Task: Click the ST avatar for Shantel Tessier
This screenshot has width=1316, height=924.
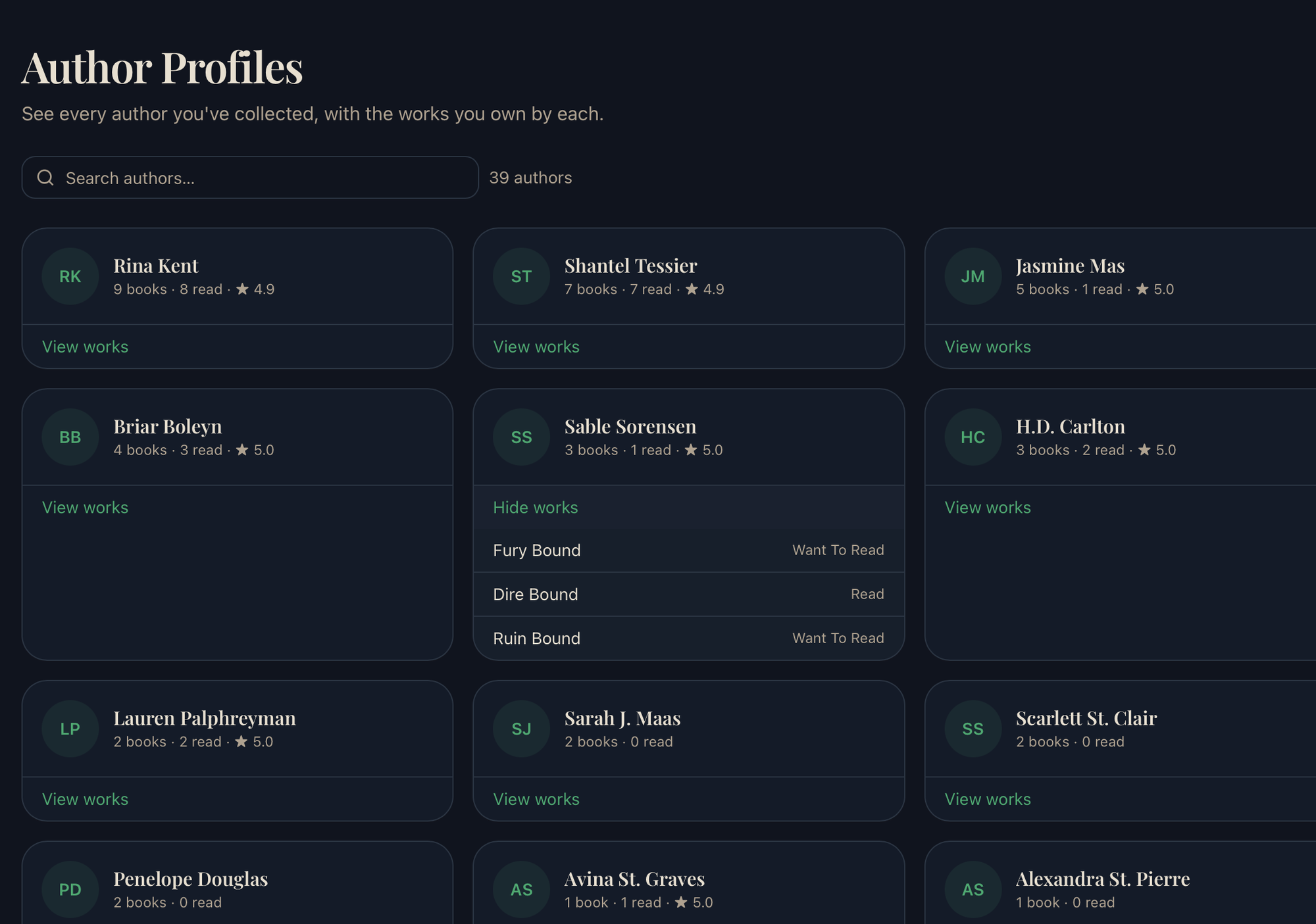Action: (x=521, y=276)
